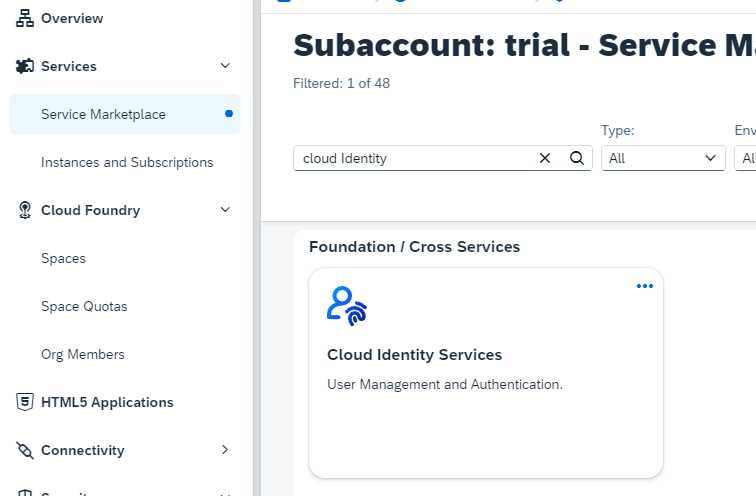Click the Overview icon in sidebar
756x496 pixels.
point(25,18)
